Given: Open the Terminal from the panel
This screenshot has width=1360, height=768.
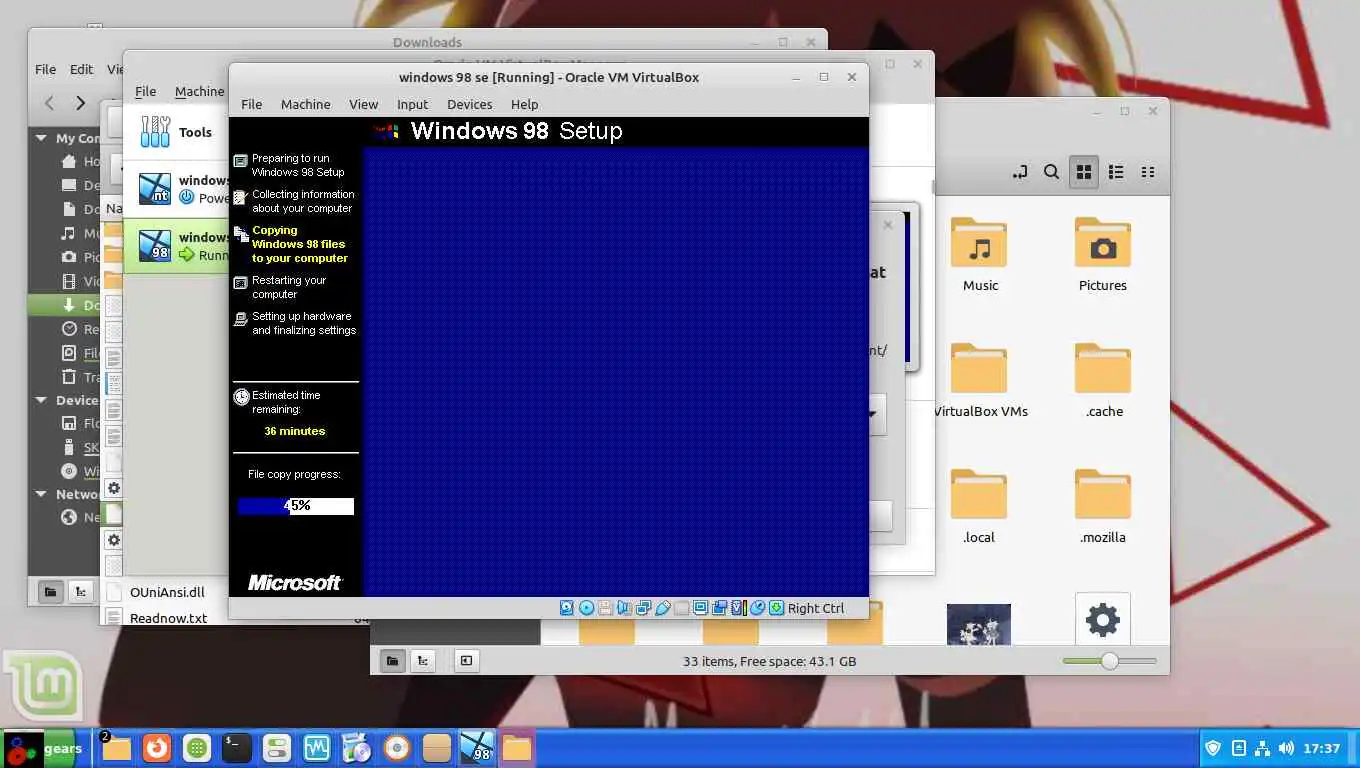Looking at the screenshot, I should click(236, 748).
